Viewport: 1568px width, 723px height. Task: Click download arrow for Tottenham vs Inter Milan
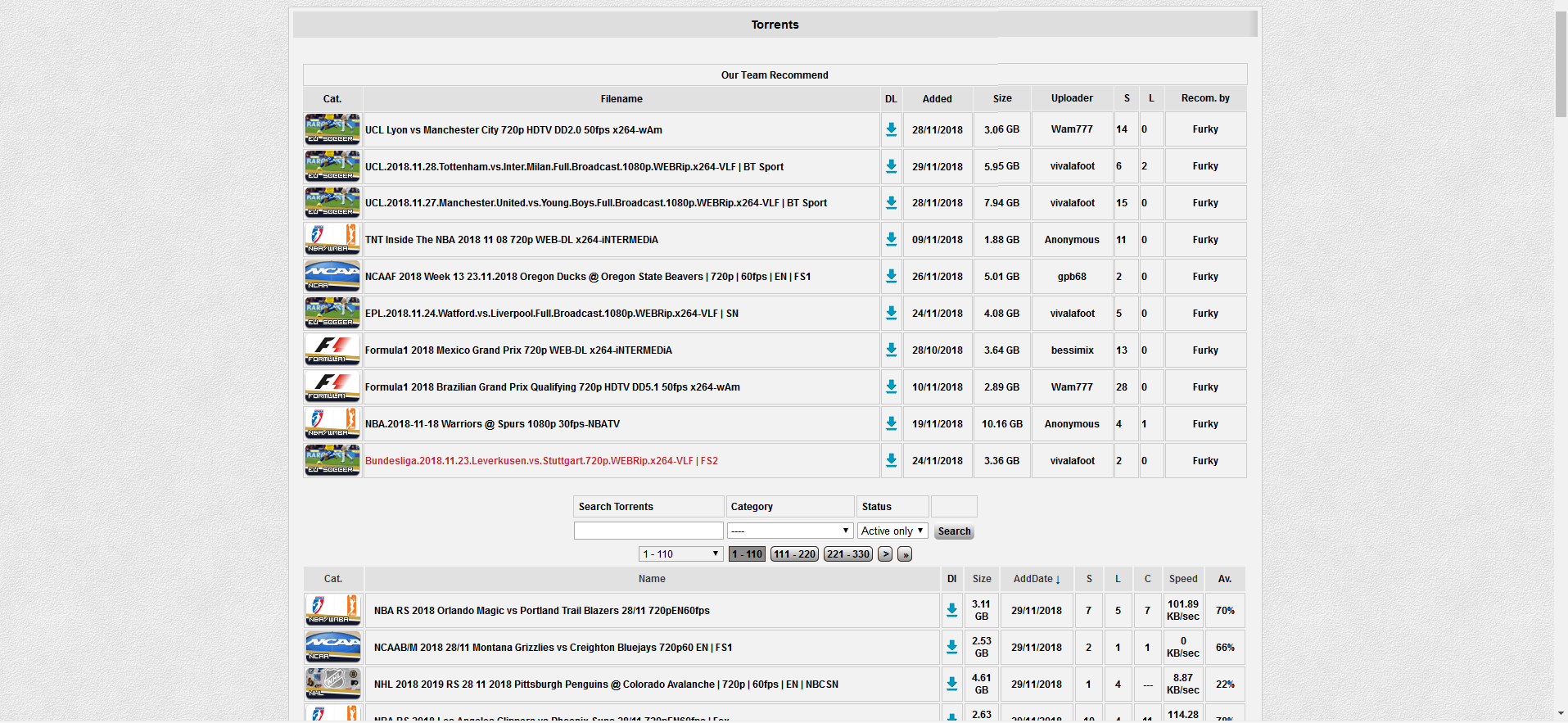[x=891, y=166]
